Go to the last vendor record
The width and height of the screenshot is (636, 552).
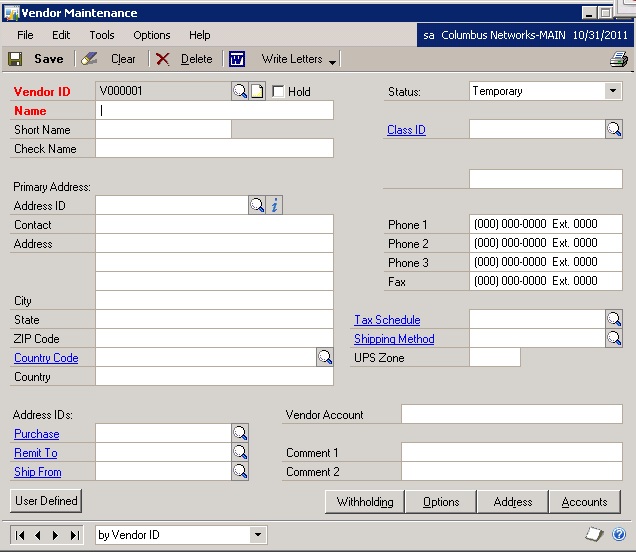point(74,535)
